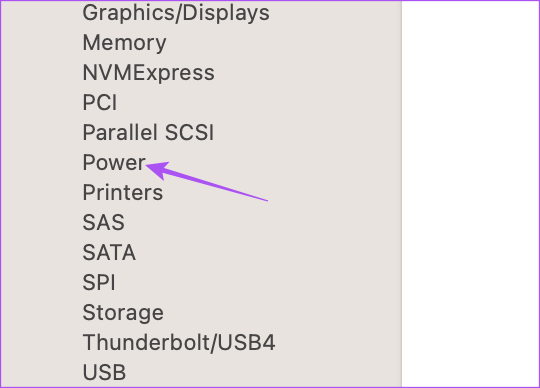
Task: Choose the entry between SATA and Storage
Action: (99, 282)
